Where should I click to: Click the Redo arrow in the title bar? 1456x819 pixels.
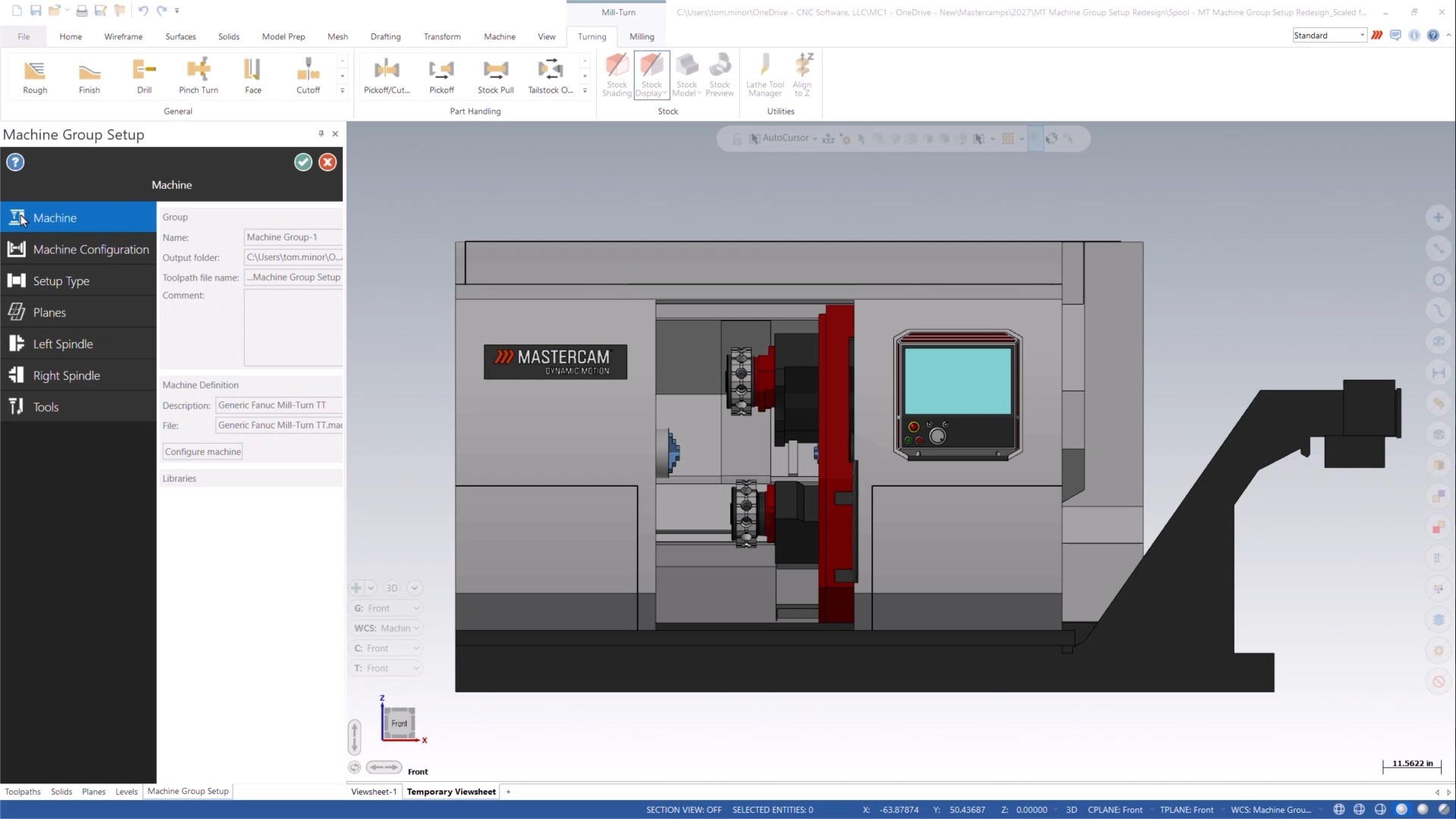[162, 11]
